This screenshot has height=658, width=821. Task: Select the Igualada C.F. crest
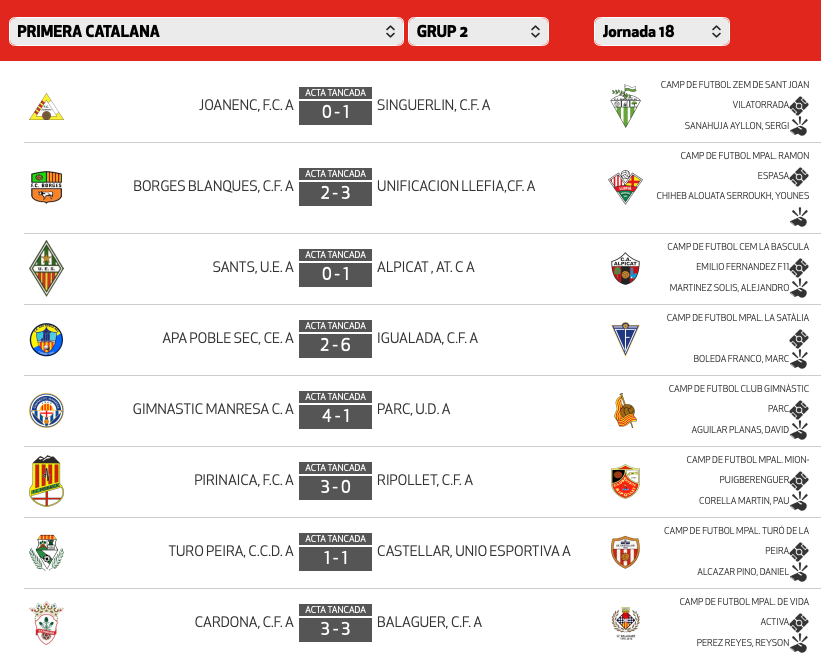pos(625,339)
